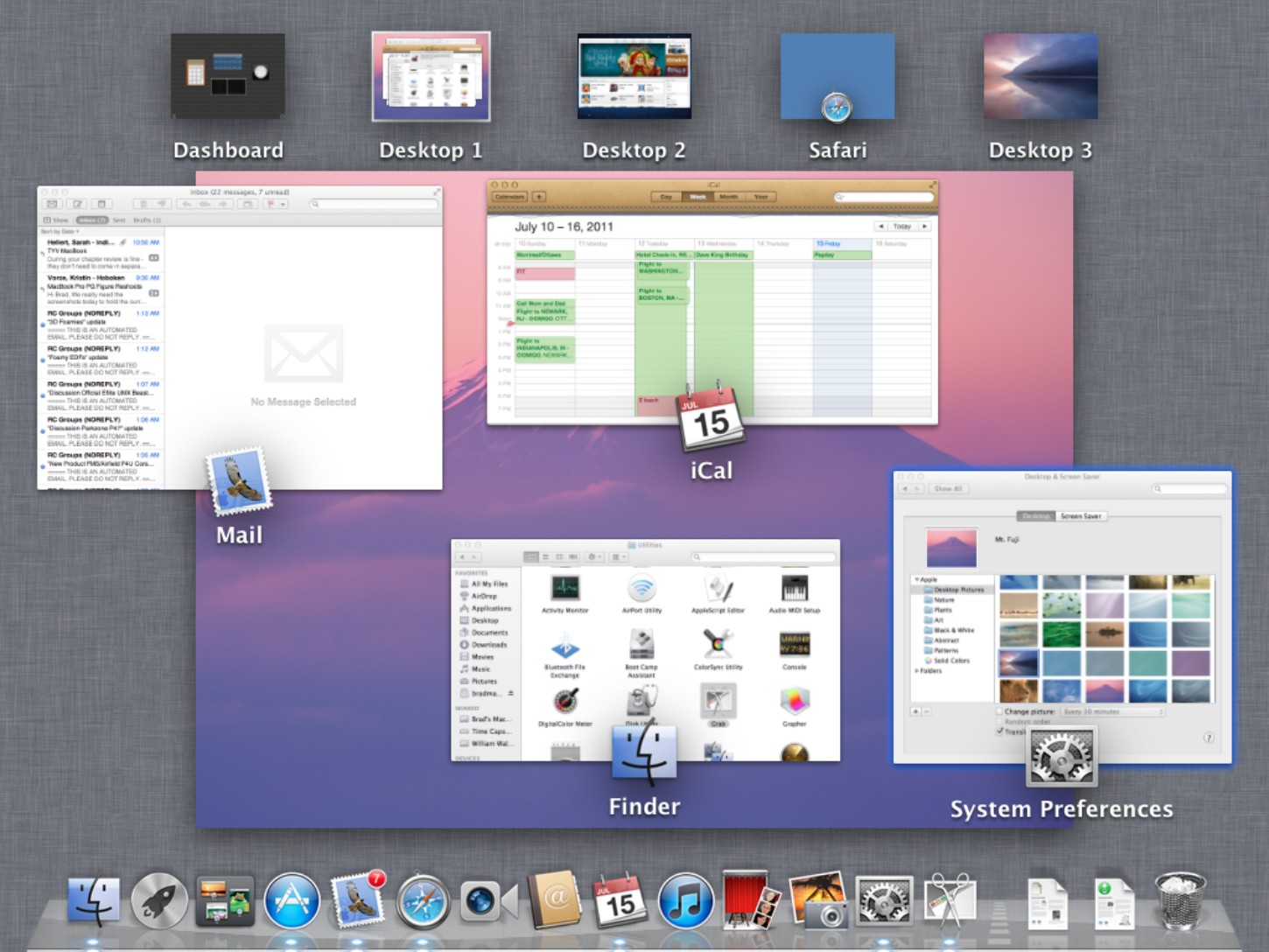Select Console in the Finder window
The image size is (1269, 952).
pos(794,650)
